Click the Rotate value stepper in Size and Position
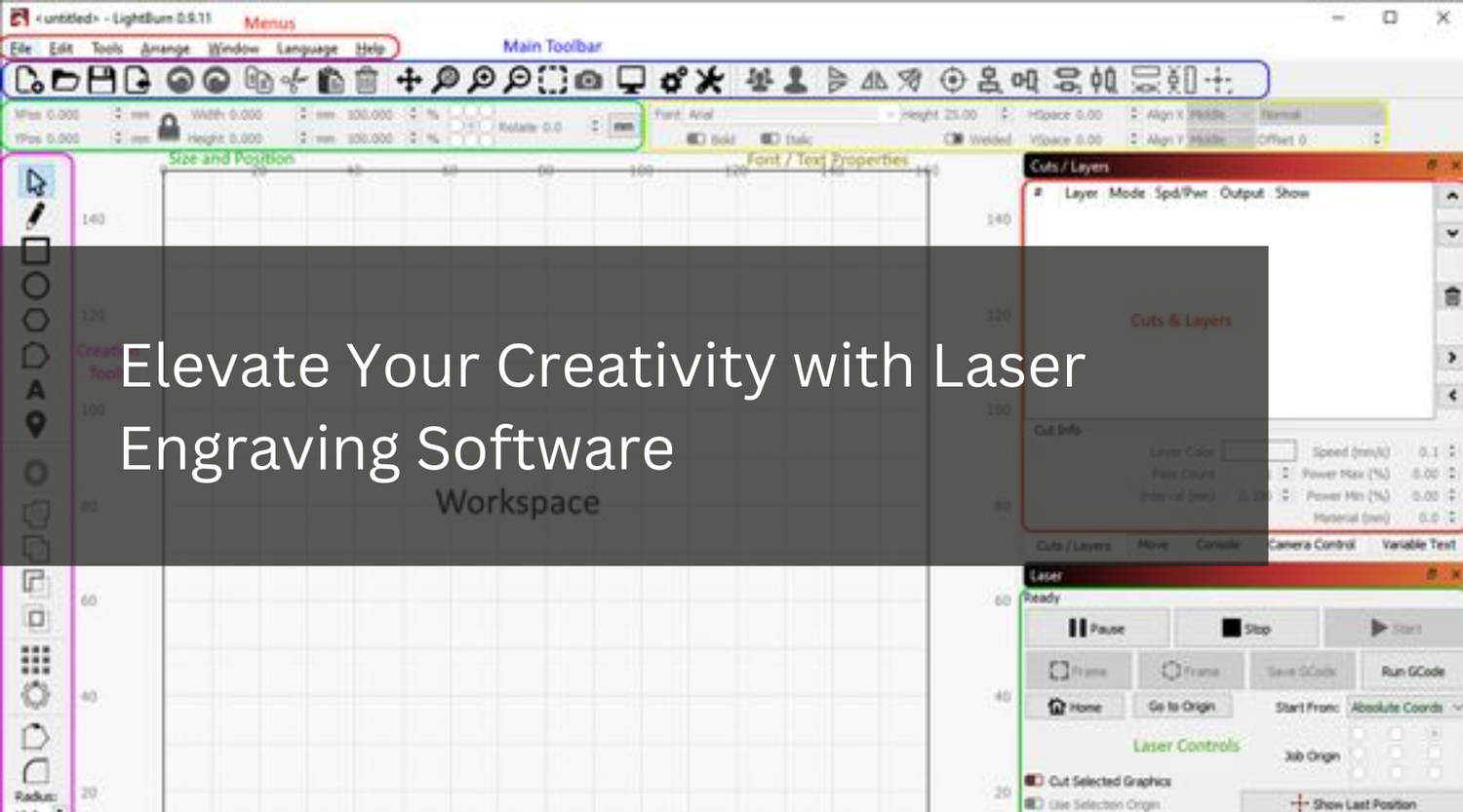 click(594, 127)
